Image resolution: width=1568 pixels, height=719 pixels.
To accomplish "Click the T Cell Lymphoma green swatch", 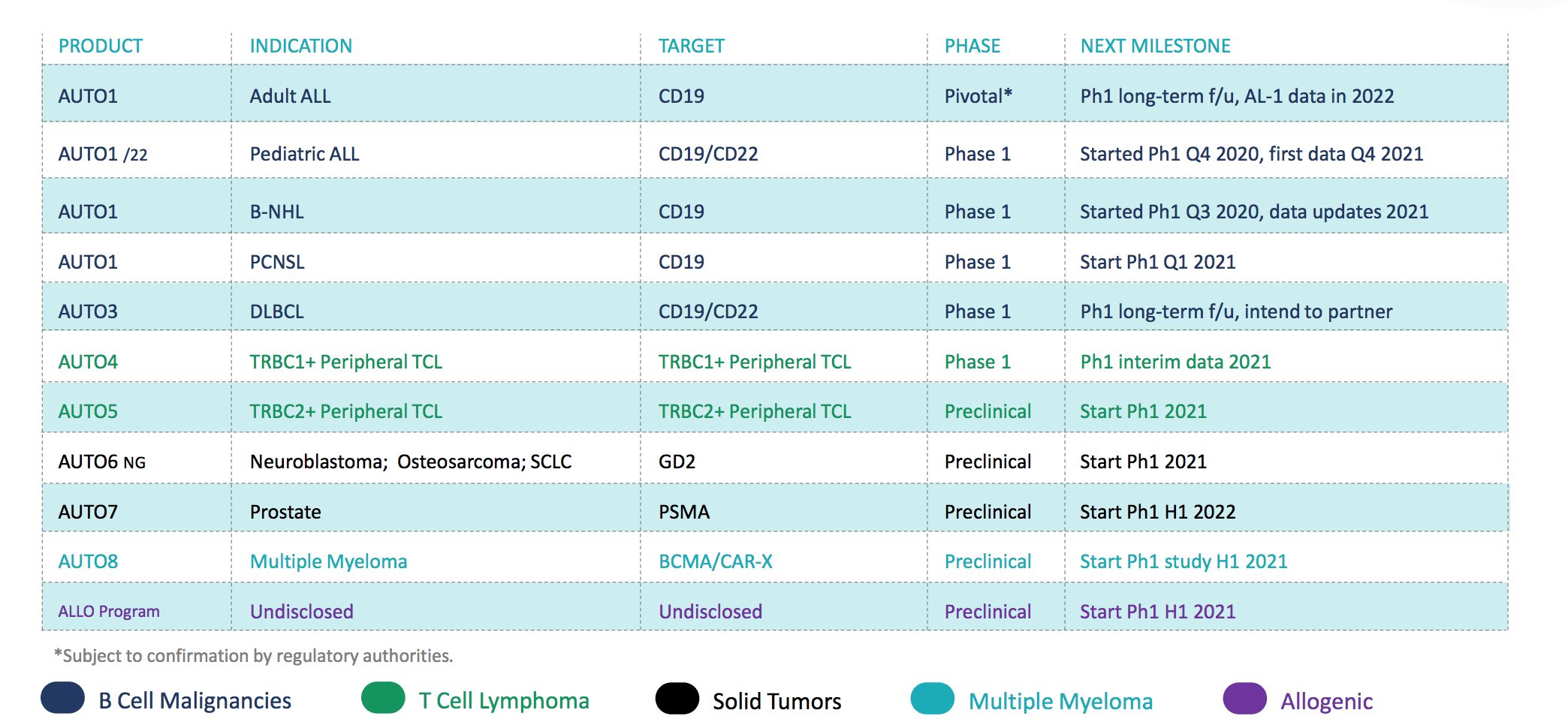I will (x=383, y=698).
